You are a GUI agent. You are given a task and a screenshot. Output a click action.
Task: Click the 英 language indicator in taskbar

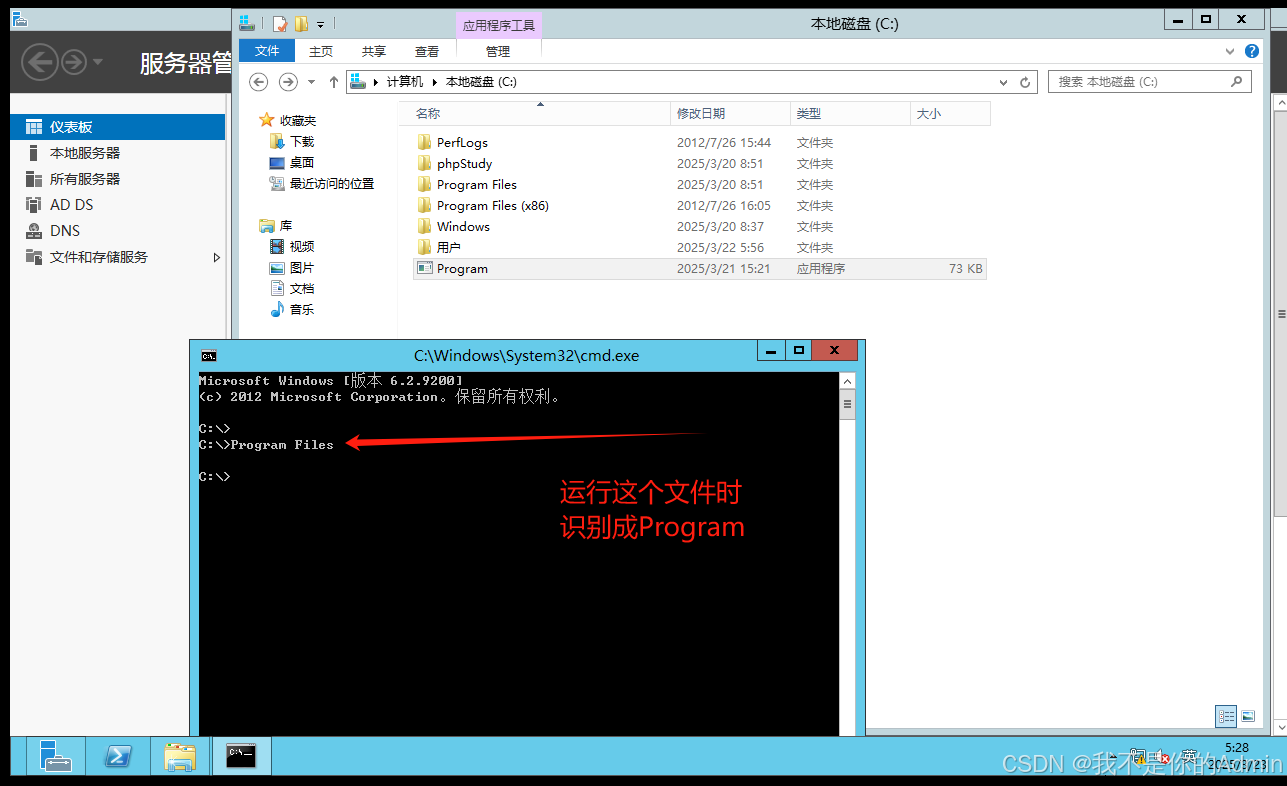1190,757
